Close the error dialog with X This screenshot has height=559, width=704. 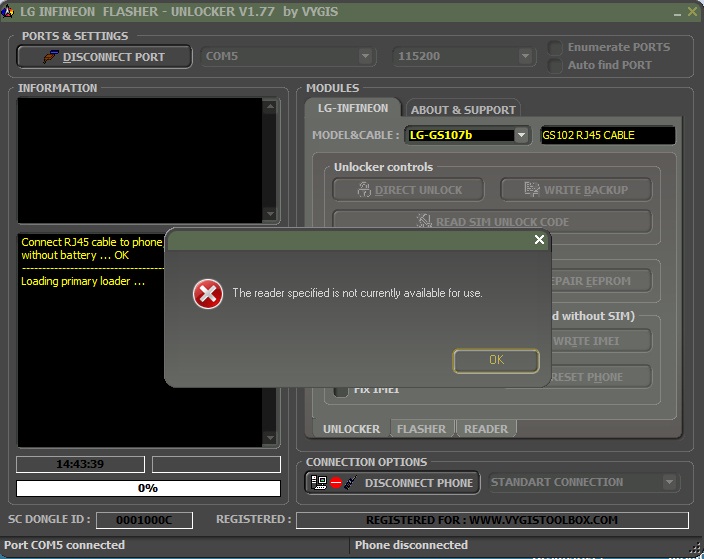(539, 240)
